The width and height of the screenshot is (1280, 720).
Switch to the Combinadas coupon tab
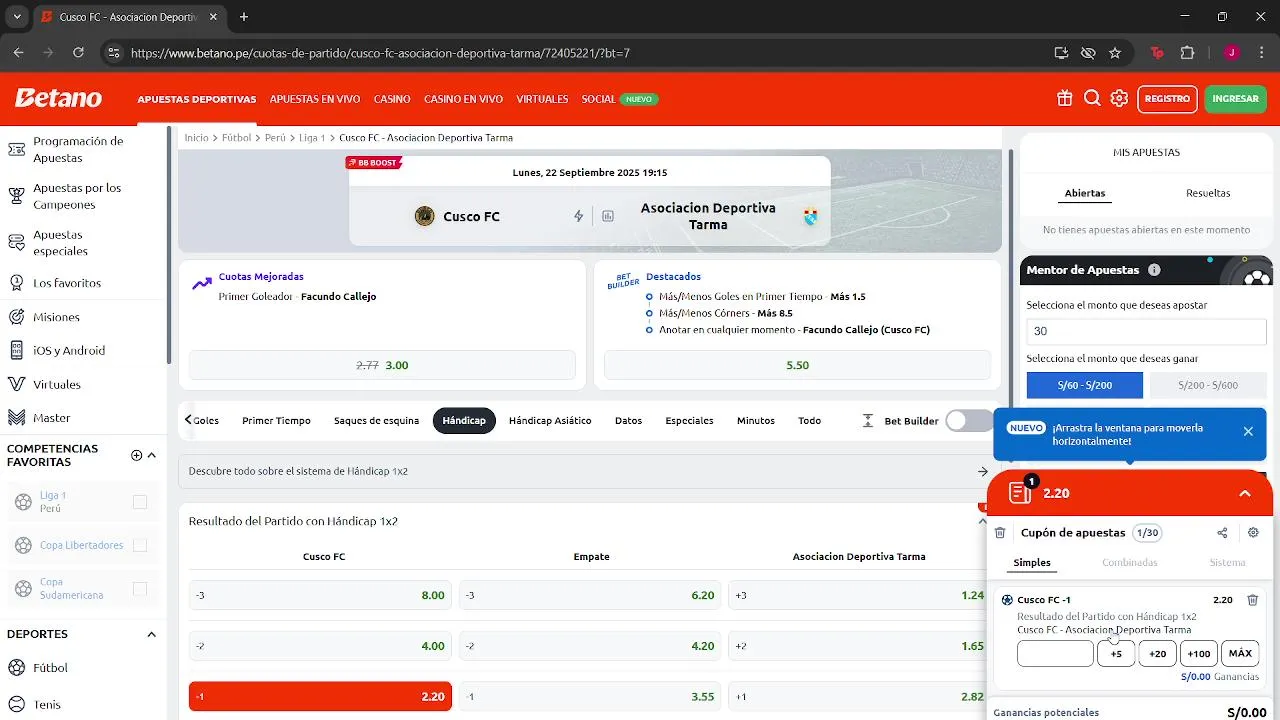coord(1130,562)
